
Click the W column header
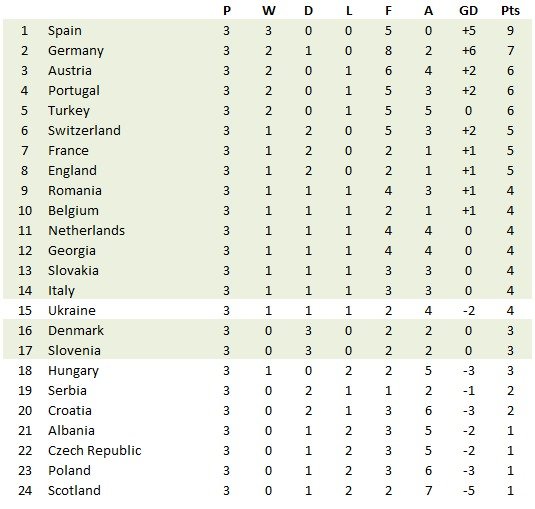tap(269, 11)
